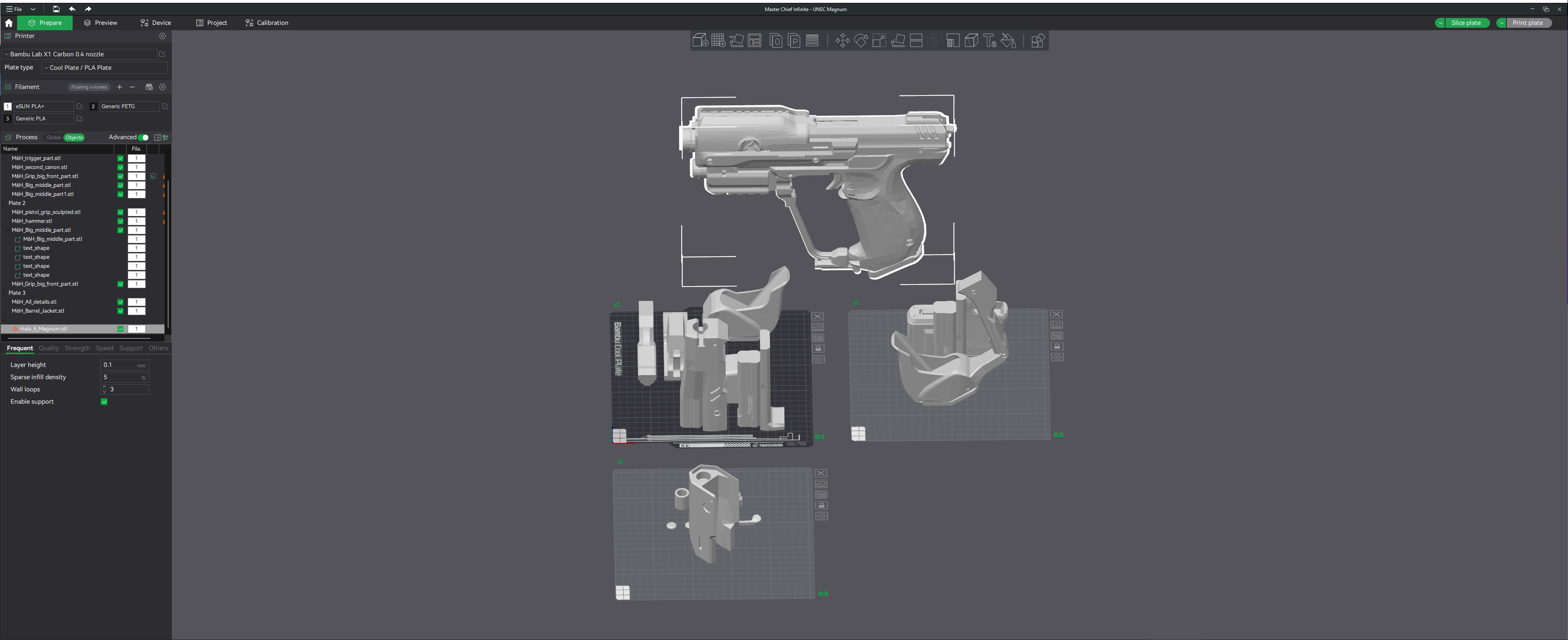Toggle the Advanced settings switch
1568x640 pixels.
coord(144,138)
